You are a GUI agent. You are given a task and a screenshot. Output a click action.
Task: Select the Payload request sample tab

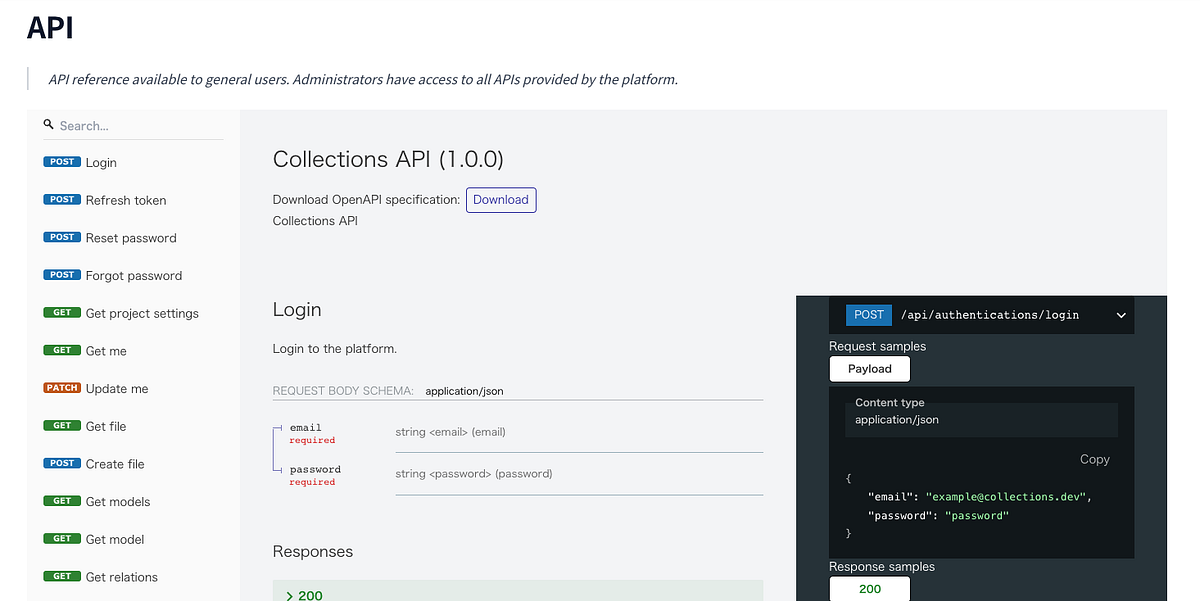click(x=869, y=369)
